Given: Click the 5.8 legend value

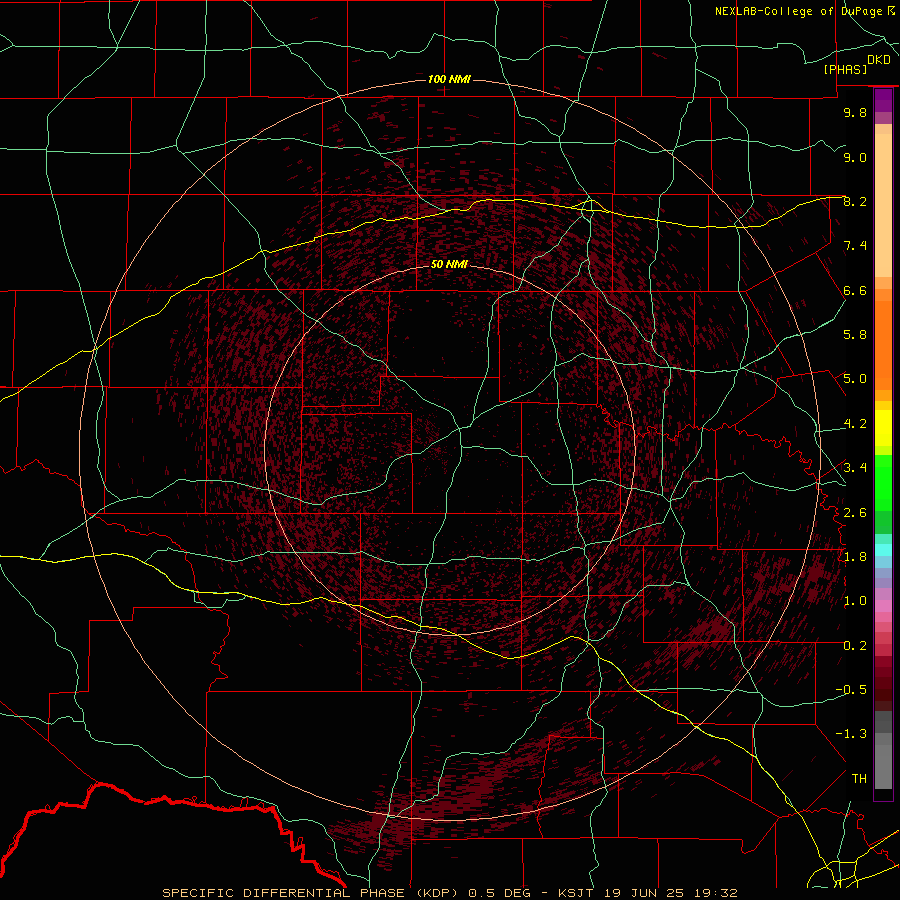Looking at the screenshot, I should [x=855, y=335].
